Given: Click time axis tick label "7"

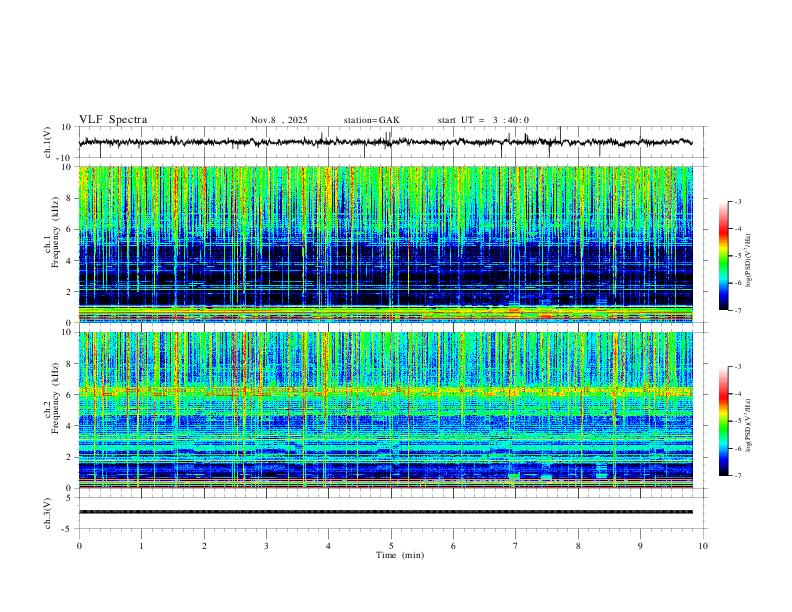Looking at the screenshot, I should point(516,546).
